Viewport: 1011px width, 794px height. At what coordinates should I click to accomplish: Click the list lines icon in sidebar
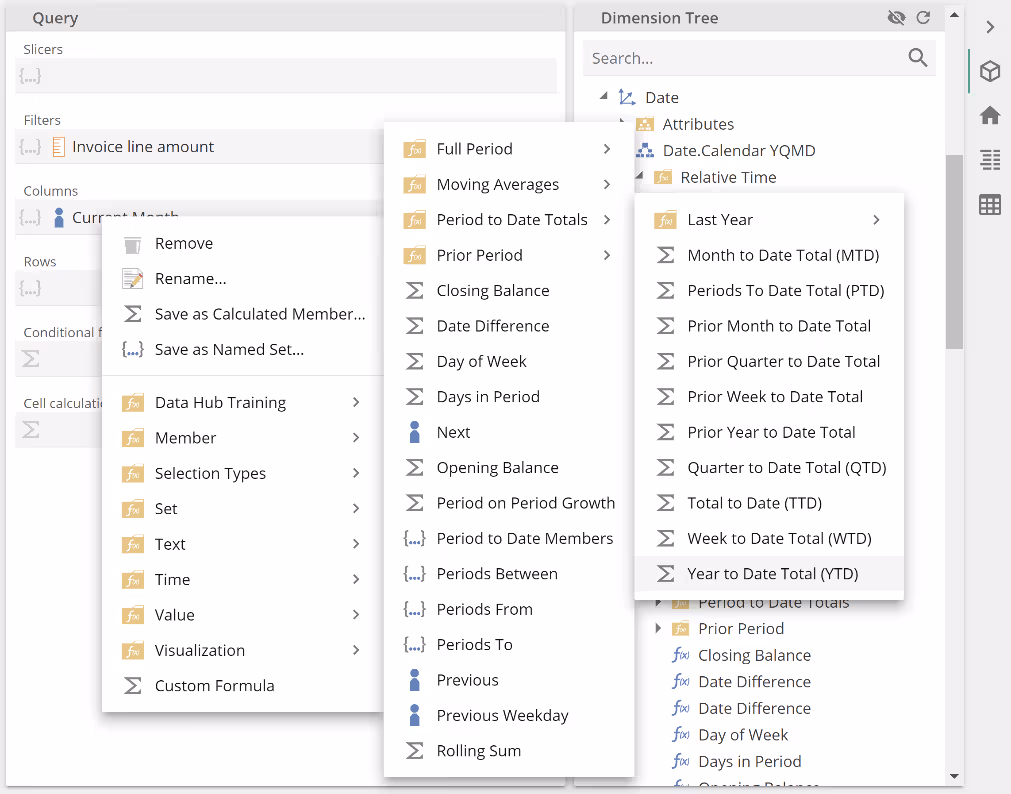coord(989,160)
